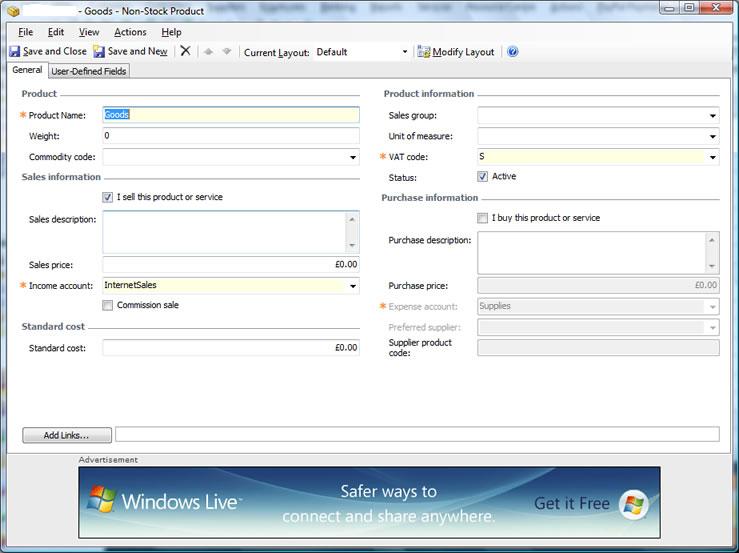This screenshot has height=553, width=739.
Task: Click Purchase description scroll up arrow
Action: click(x=712, y=240)
